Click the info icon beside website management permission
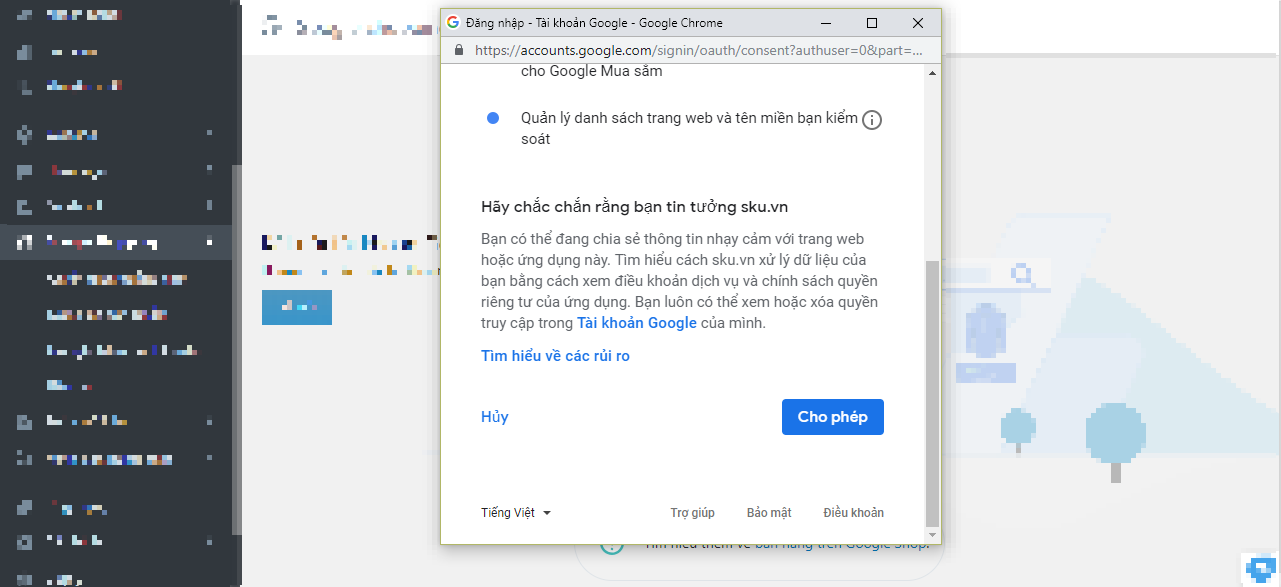Image resolution: width=1281 pixels, height=587 pixels. point(872,120)
